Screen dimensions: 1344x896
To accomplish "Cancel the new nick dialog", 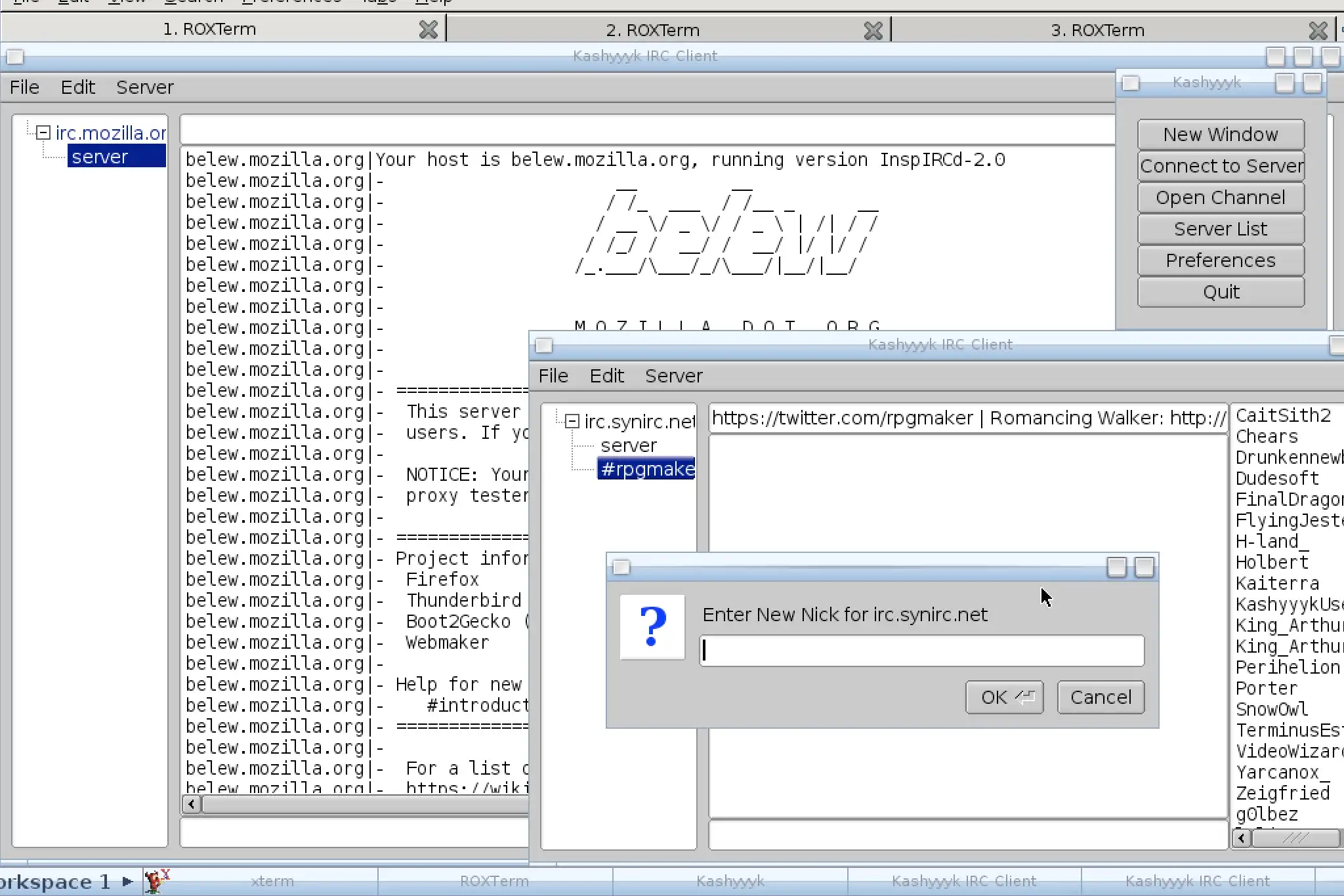I will tap(1101, 697).
